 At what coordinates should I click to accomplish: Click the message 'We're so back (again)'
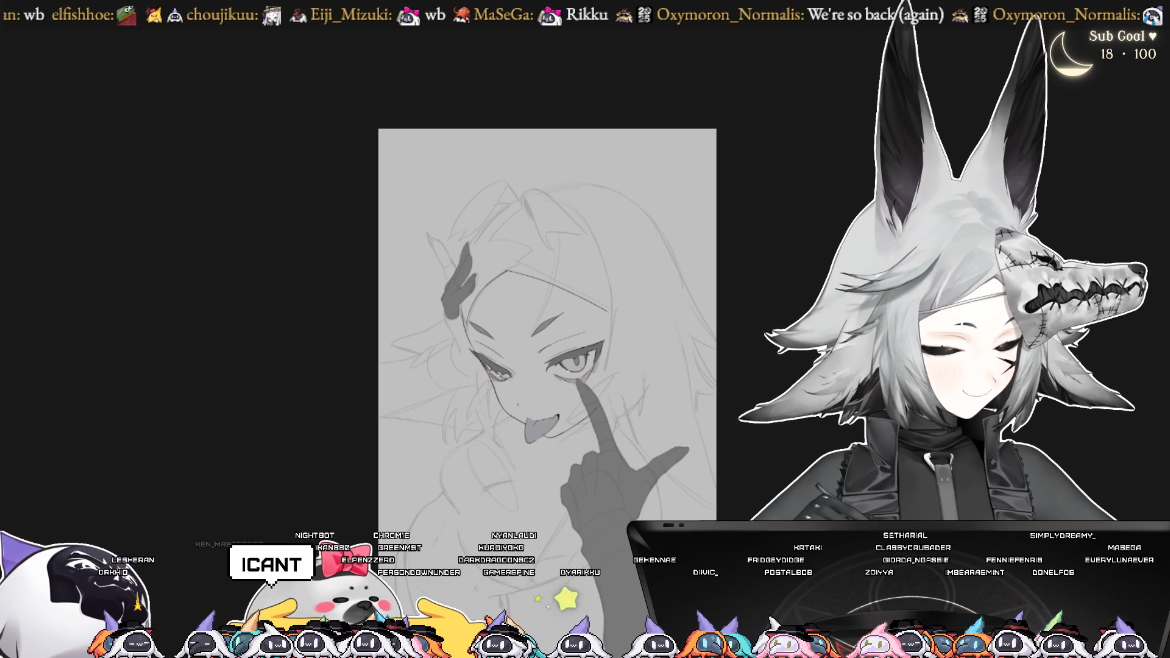(x=875, y=14)
